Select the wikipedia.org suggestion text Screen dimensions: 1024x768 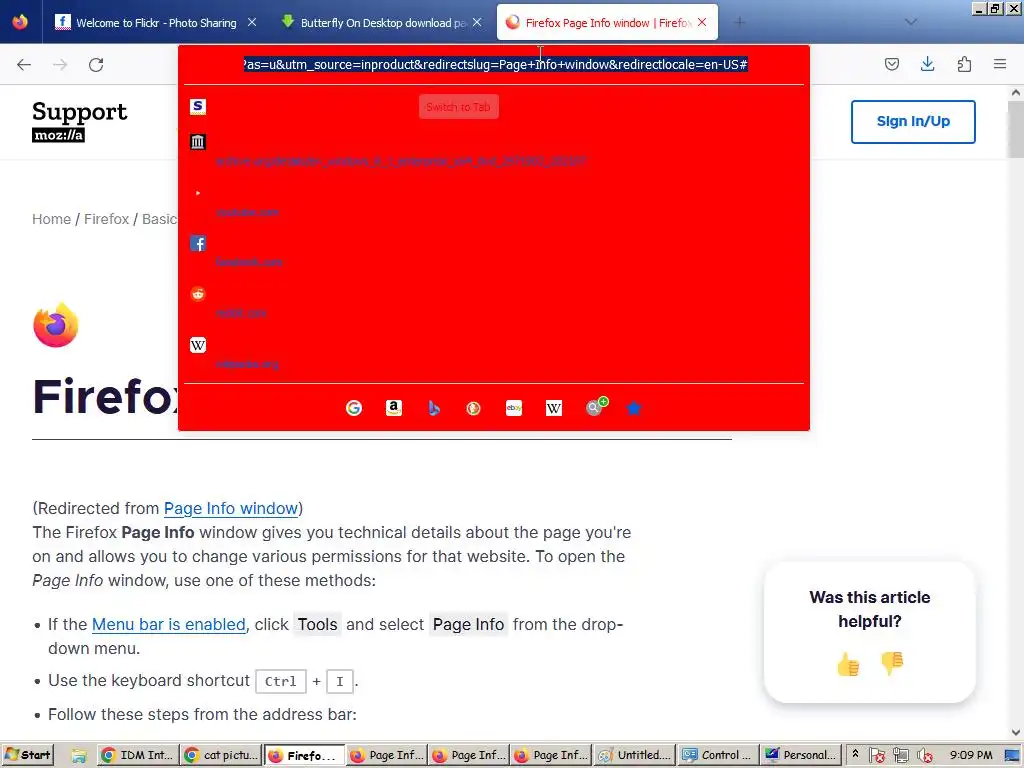pos(247,364)
